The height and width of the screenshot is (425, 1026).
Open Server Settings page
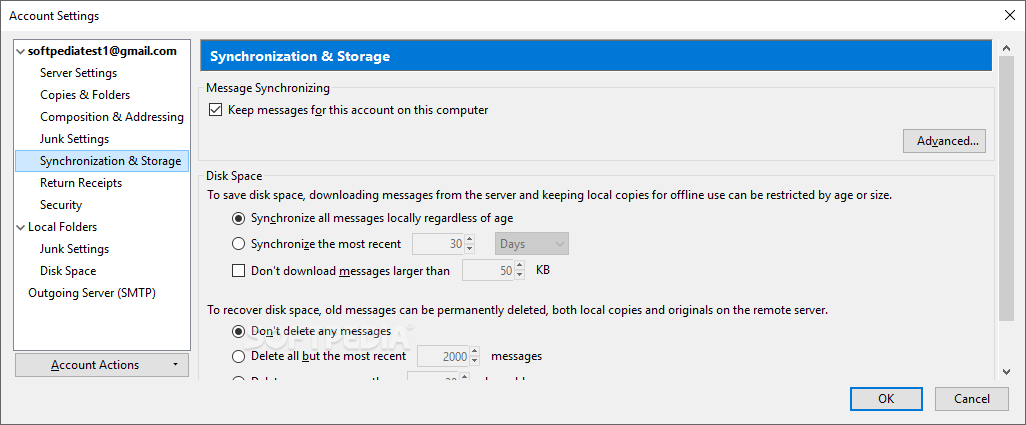(x=79, y=73)
